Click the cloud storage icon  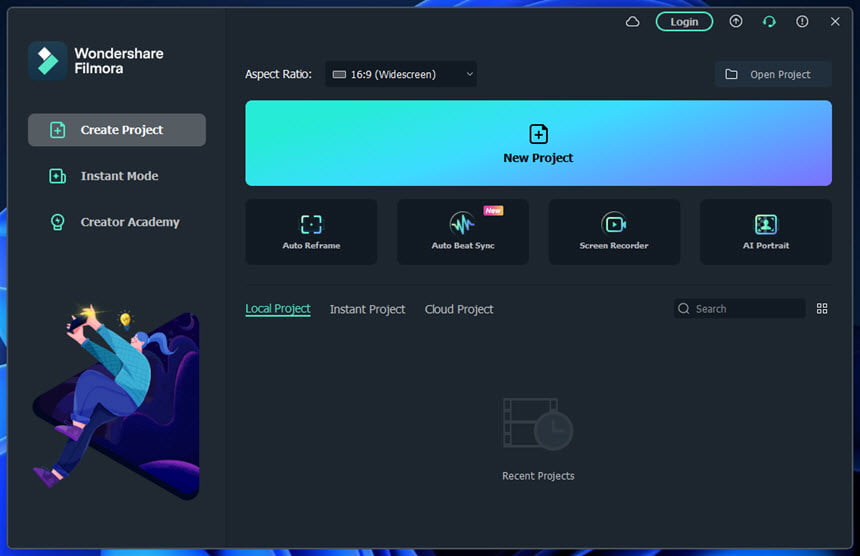point(632,21)
